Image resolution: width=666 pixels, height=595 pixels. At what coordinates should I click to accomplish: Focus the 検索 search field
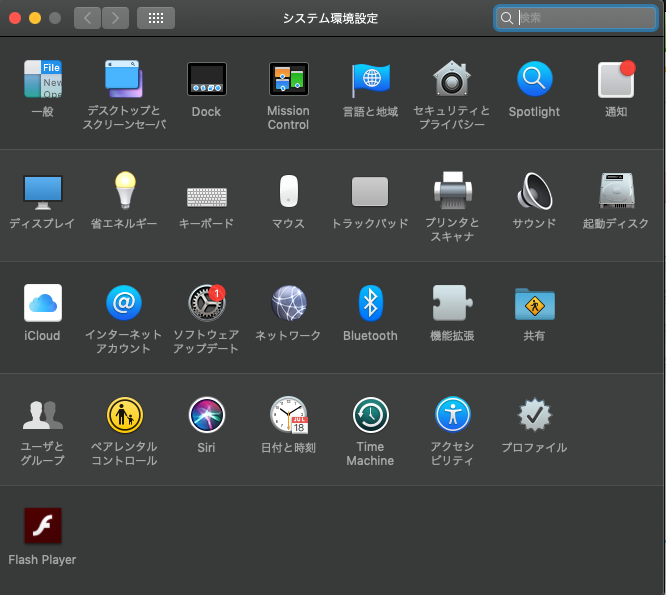coord(576,18)
